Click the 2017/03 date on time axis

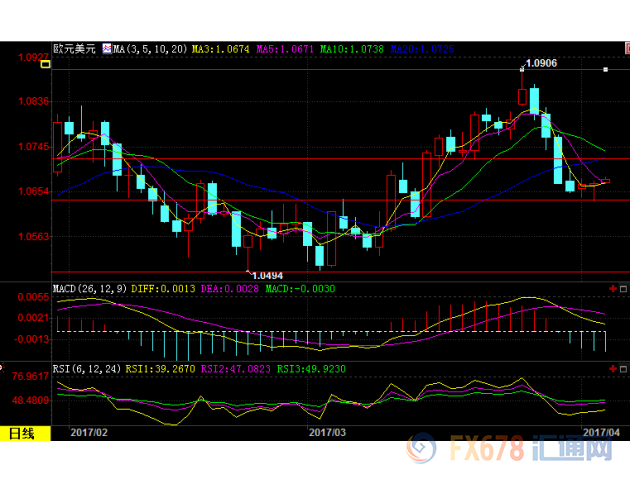[327, 432]
